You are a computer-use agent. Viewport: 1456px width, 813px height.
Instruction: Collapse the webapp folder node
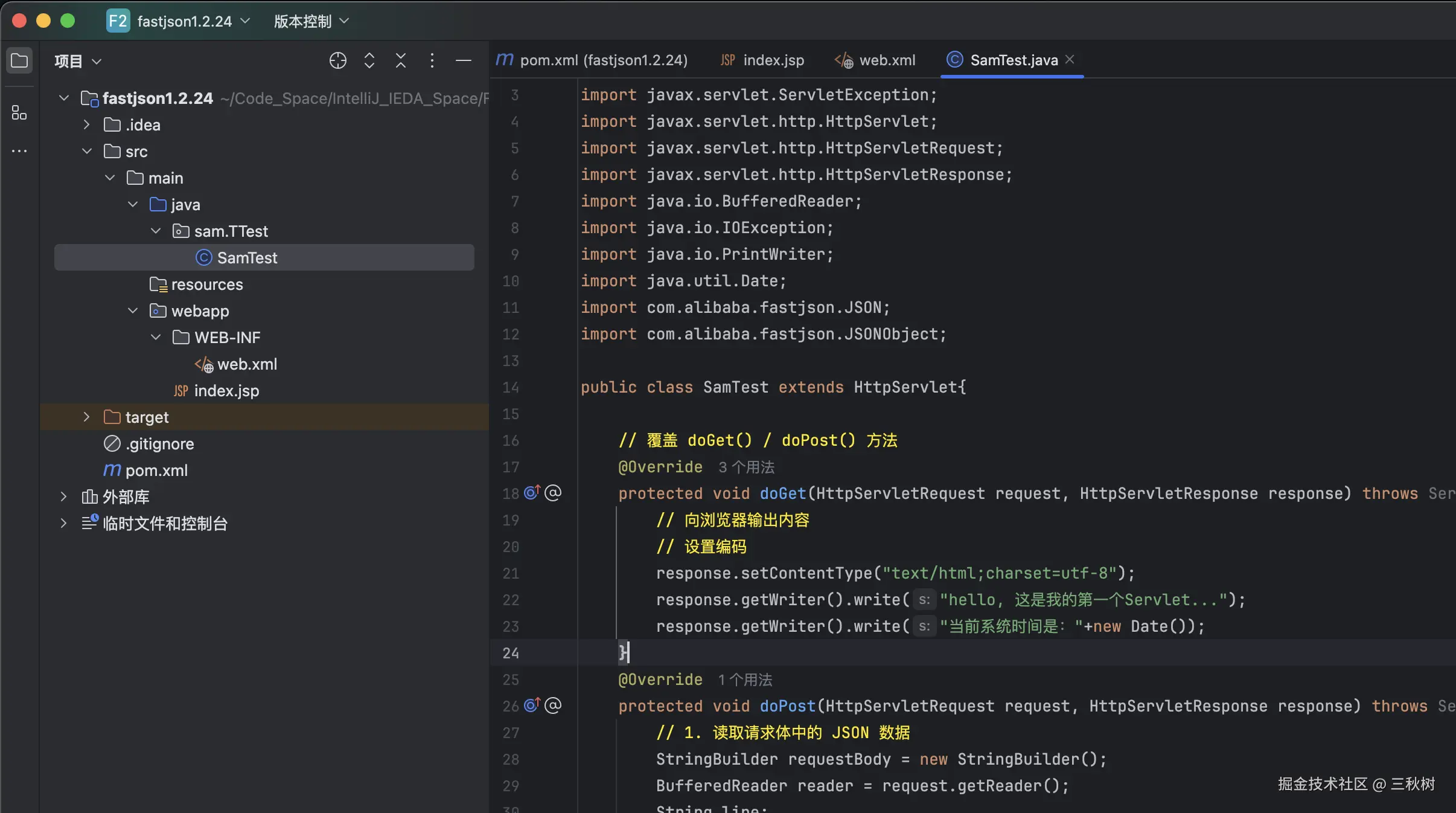click(x=133, y=311)
